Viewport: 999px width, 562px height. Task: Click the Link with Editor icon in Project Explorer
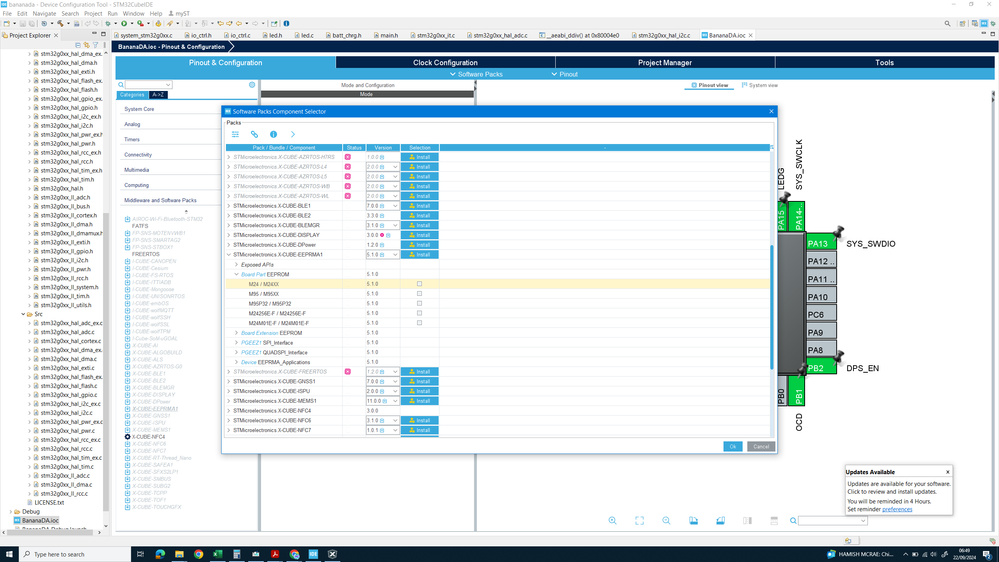(x=87, y=45)
